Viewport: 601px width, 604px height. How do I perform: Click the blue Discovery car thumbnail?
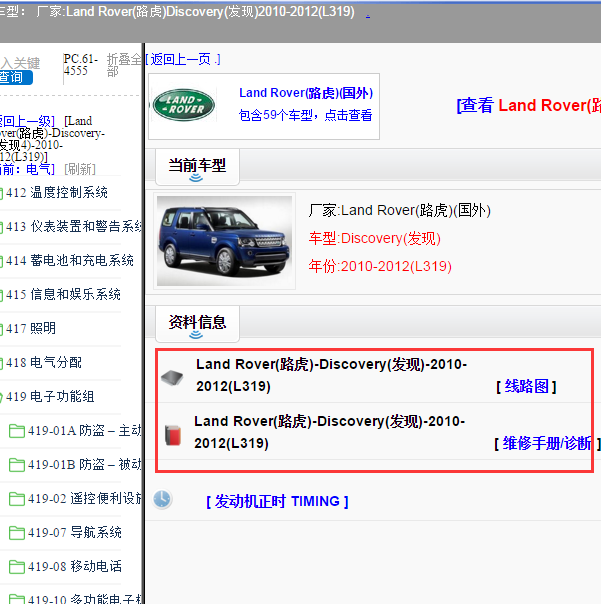224,241
